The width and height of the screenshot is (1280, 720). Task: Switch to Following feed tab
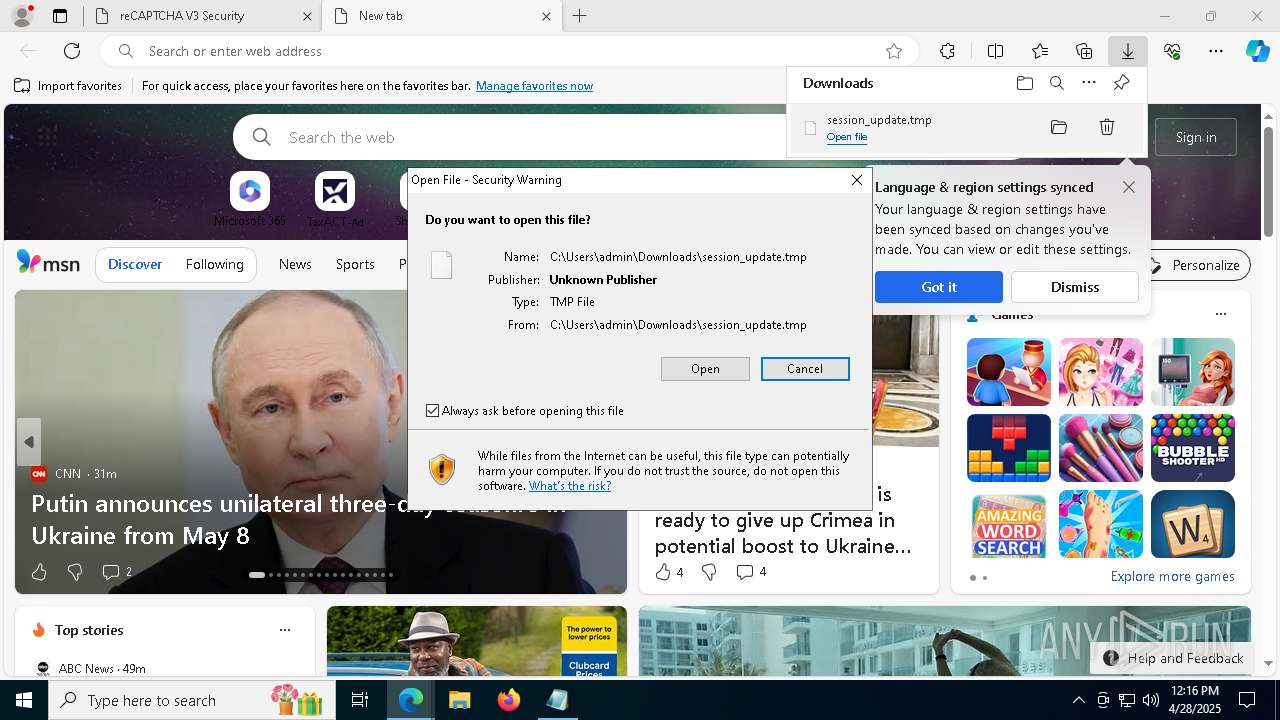pyautogui.click(x=214, y=264)
